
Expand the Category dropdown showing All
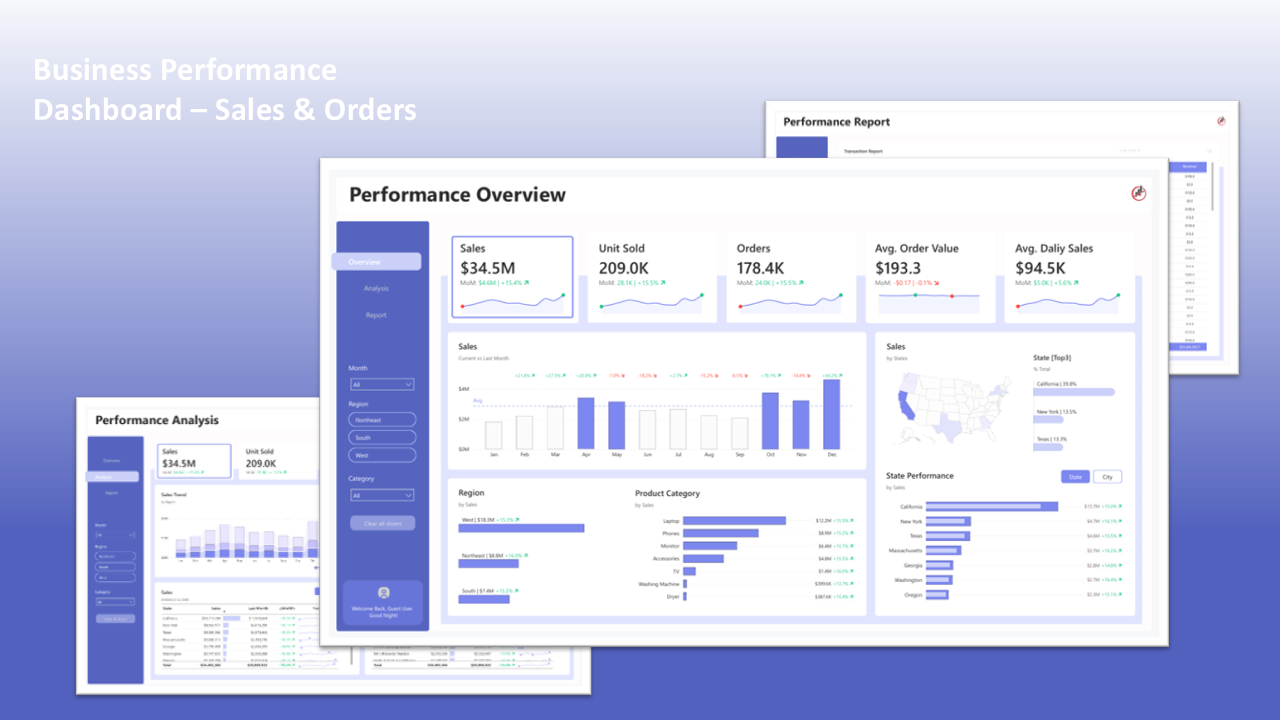pyautogui.click(x=381, y=494)
